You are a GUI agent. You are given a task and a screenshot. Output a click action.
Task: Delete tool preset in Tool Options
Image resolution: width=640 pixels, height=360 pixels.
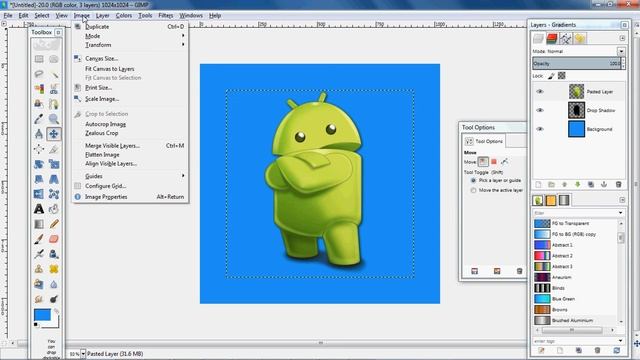[x=519, y=271]
